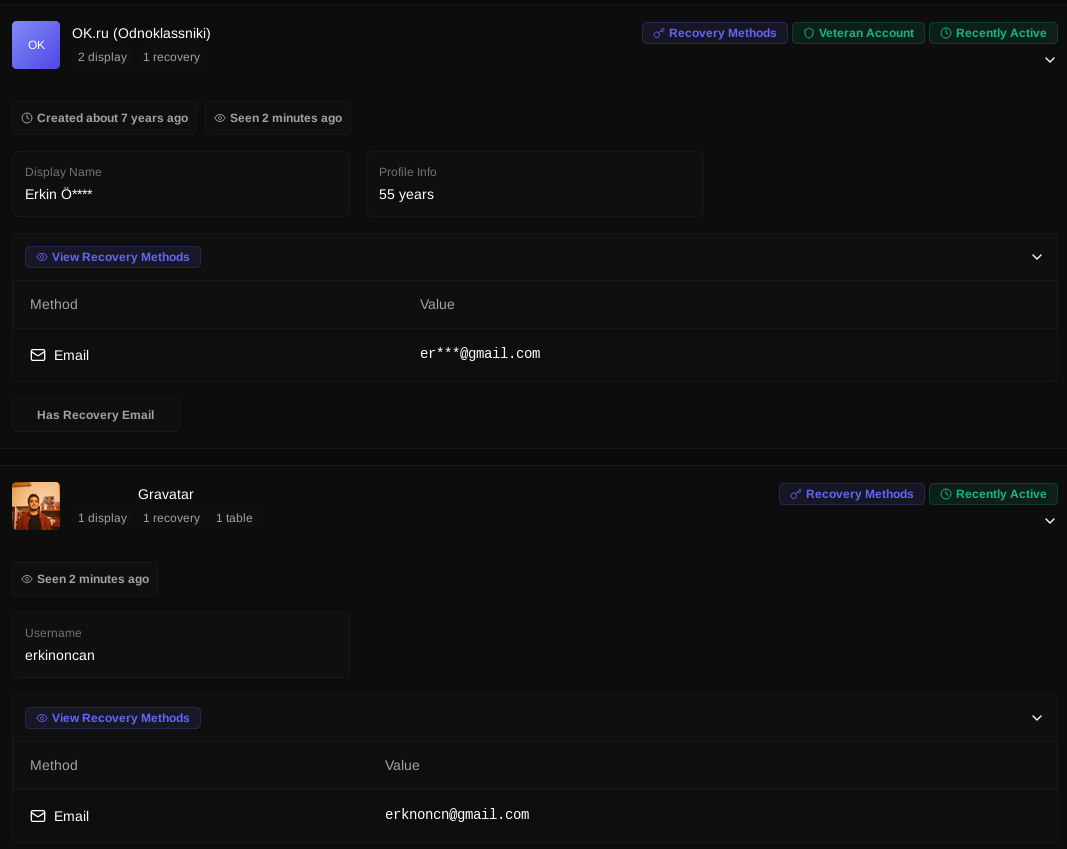
Task: Select email erknoncn@gmail.com
Action: pyautogui.click(x=457, y=815)
